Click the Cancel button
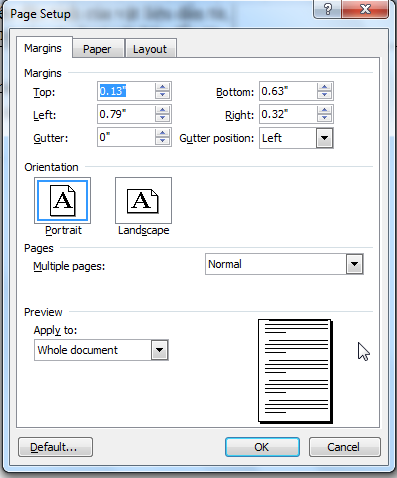 (x=344, y=447)
